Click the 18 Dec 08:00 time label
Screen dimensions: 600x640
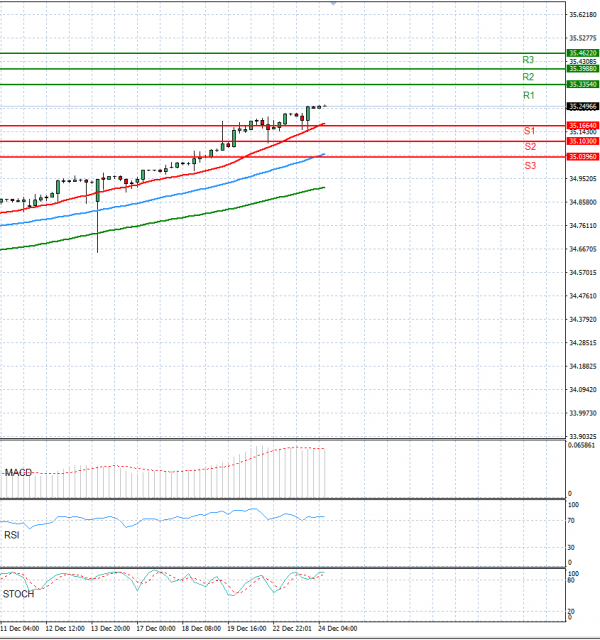[201, 629]
